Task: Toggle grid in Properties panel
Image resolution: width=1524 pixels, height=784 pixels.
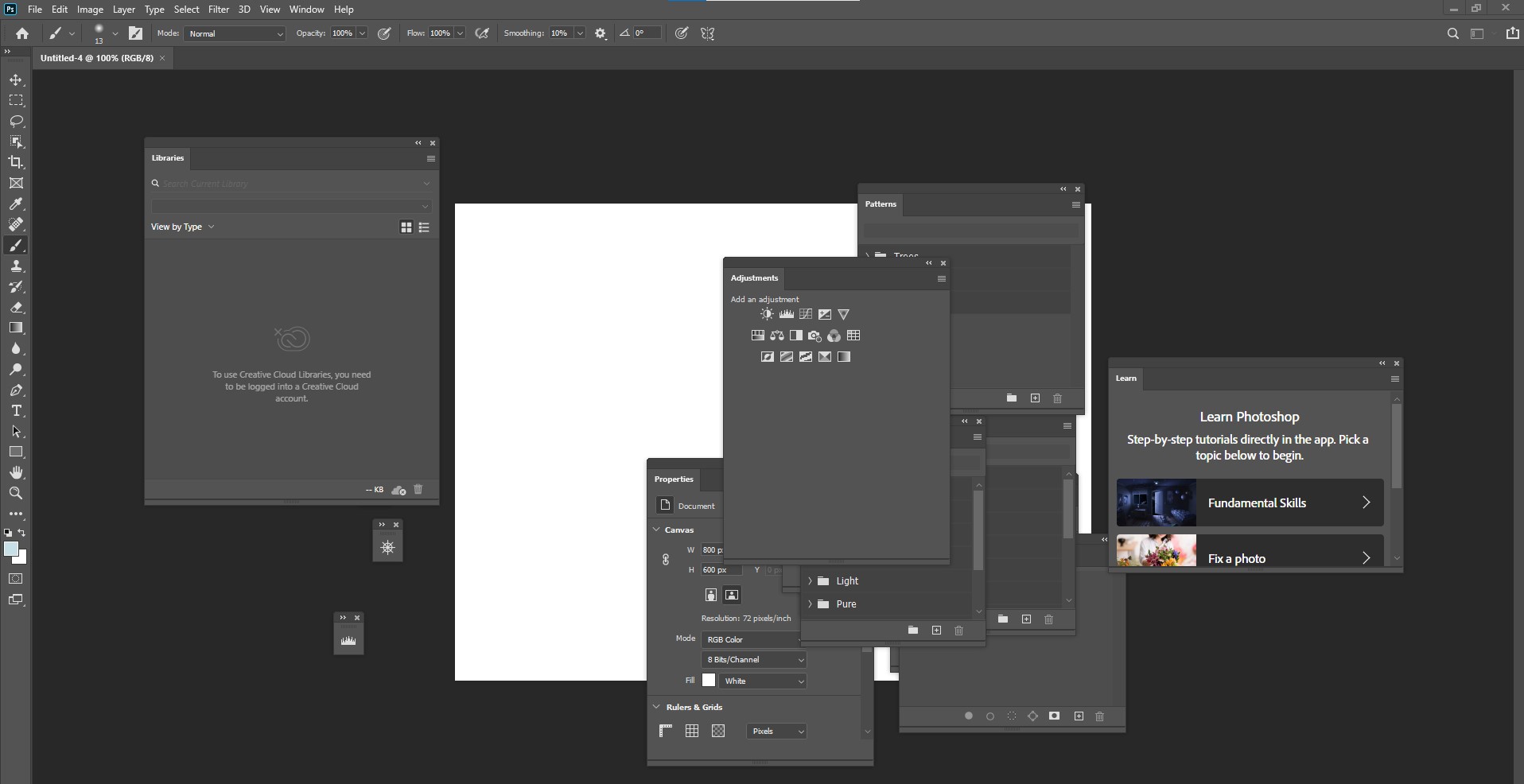Action: click(692, 731)
